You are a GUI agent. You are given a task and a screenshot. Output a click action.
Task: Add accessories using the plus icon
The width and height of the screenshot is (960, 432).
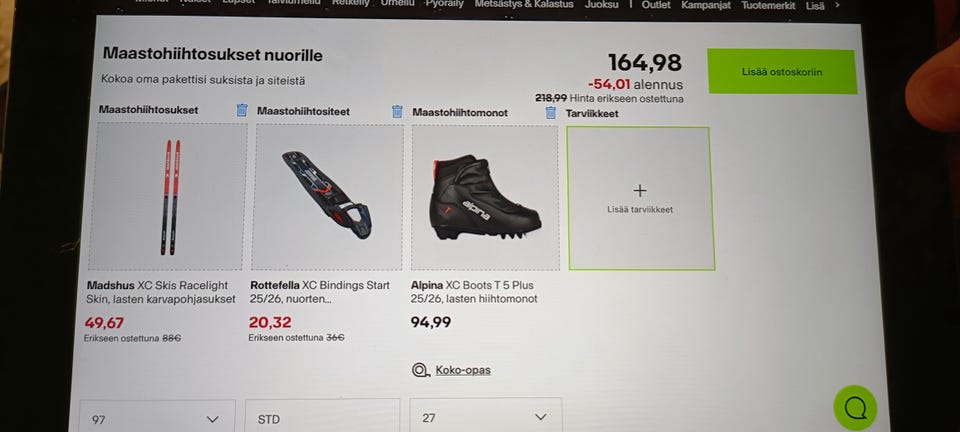pyautogui.click(x=640, y=190)
